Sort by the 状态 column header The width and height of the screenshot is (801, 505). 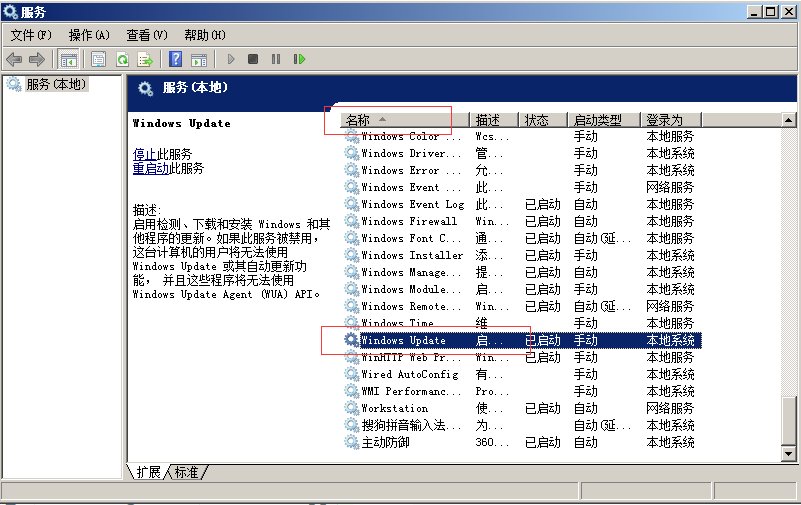(544, 120)
